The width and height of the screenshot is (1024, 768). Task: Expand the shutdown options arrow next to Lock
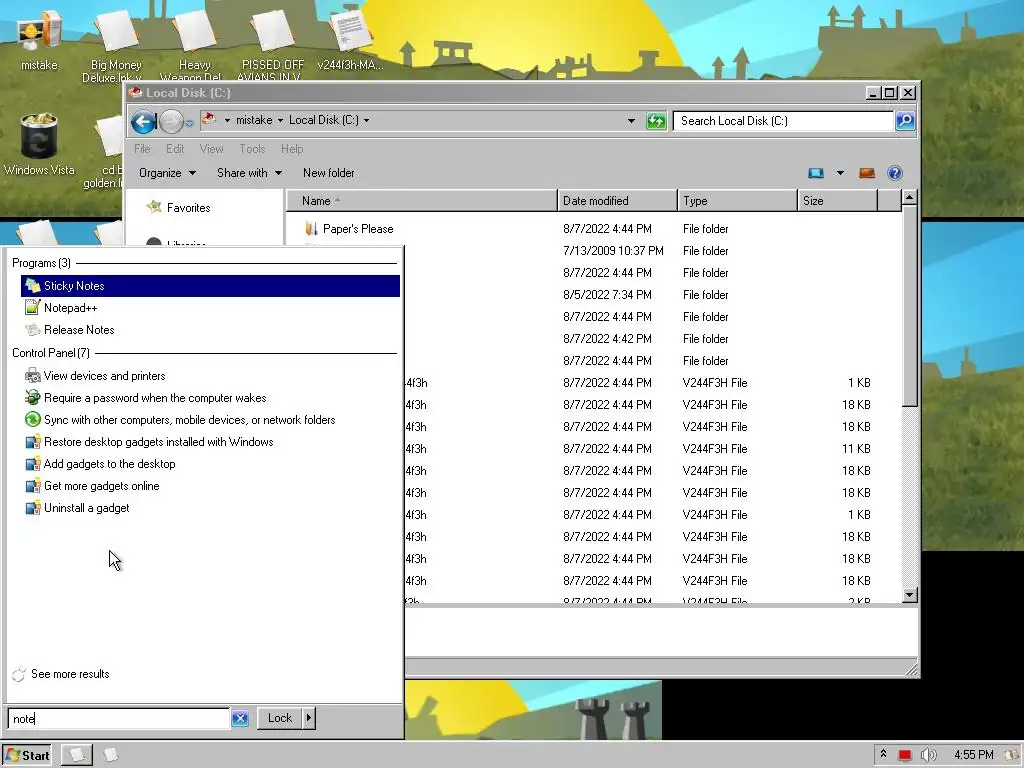click(x=309, y=718)
